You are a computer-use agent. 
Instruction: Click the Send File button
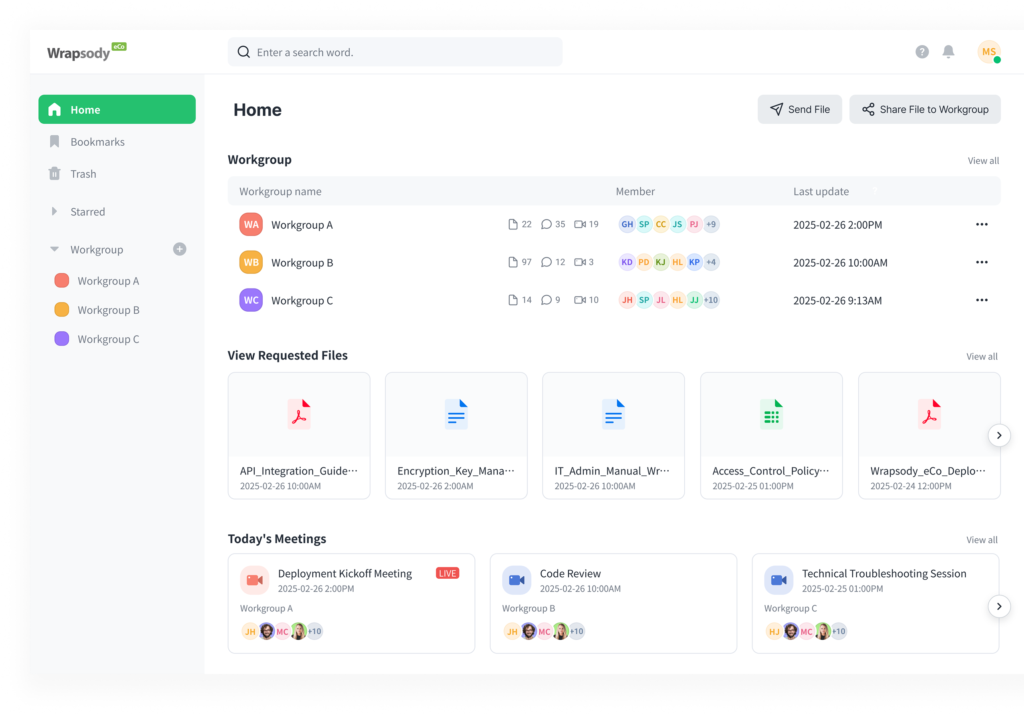(x=799, y=109)
